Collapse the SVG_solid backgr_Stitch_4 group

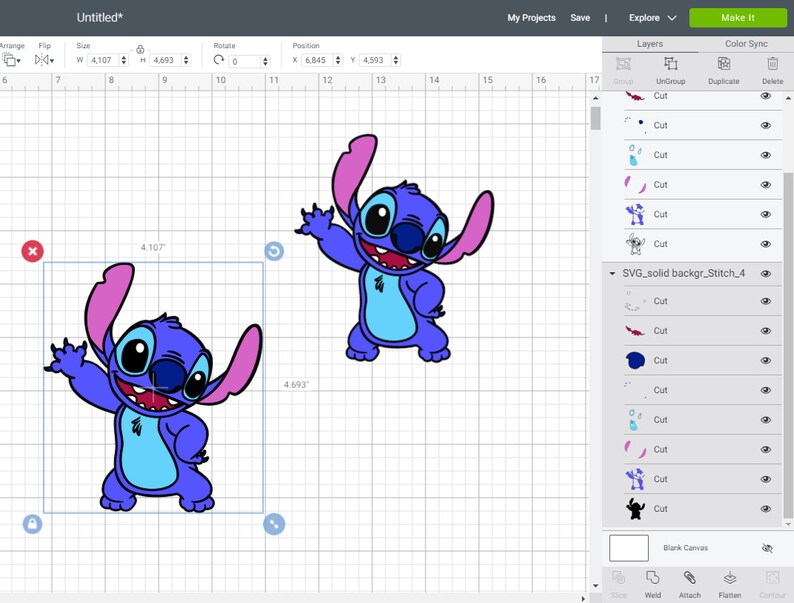(612, 273)
